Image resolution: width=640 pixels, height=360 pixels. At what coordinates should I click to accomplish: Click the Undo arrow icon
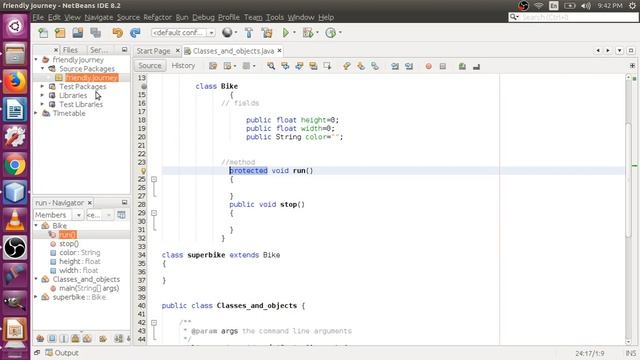[x=118, y=33]
